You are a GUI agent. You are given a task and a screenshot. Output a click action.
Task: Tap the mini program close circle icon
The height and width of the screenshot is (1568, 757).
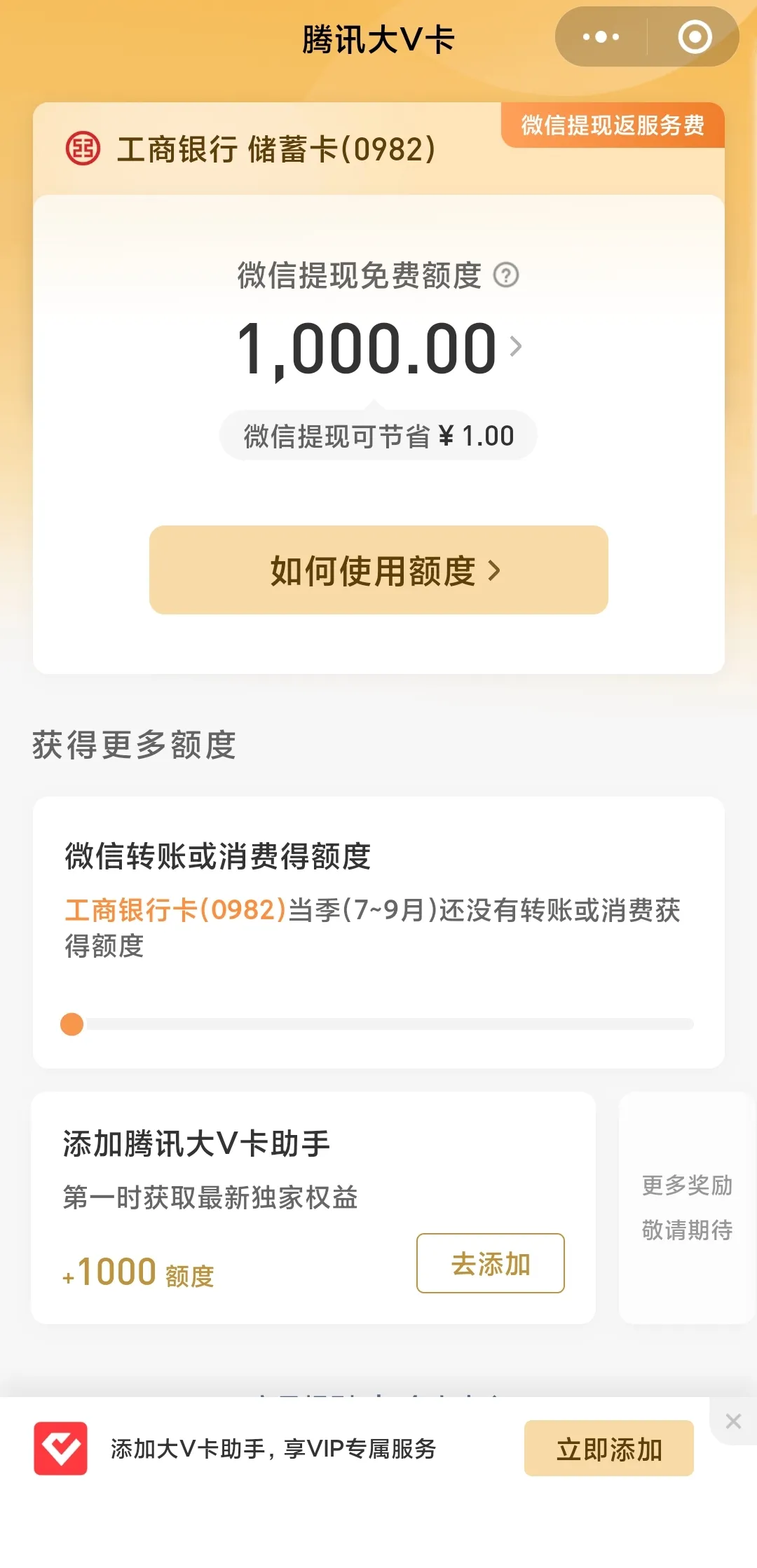(695, 37)
